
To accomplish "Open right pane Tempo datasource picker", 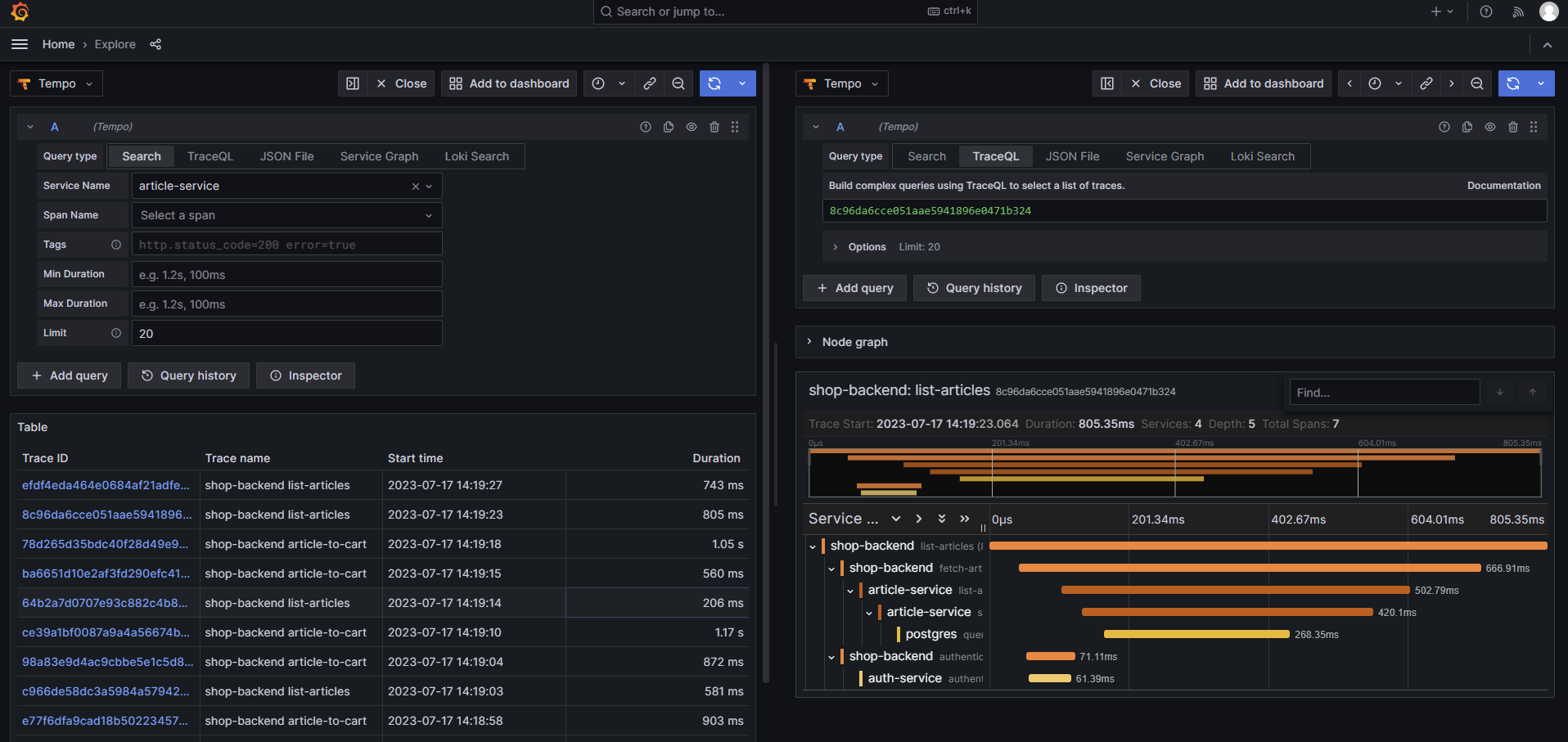I will click(x=842, y=83).
